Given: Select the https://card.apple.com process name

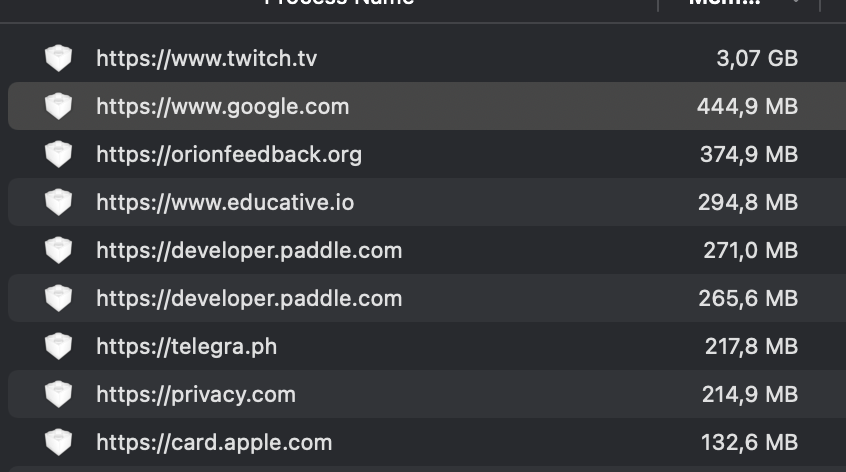Looking at the screenshot, I should tap(214, 442).
